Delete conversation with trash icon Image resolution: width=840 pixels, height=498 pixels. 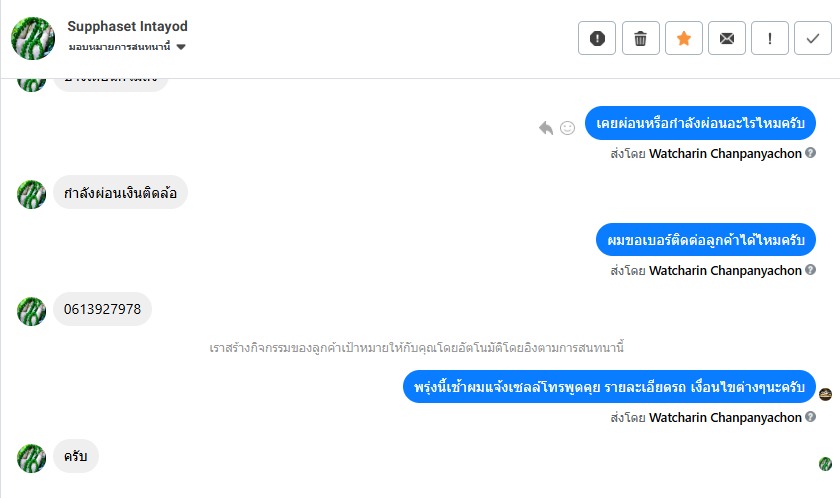tap(640, 39)
